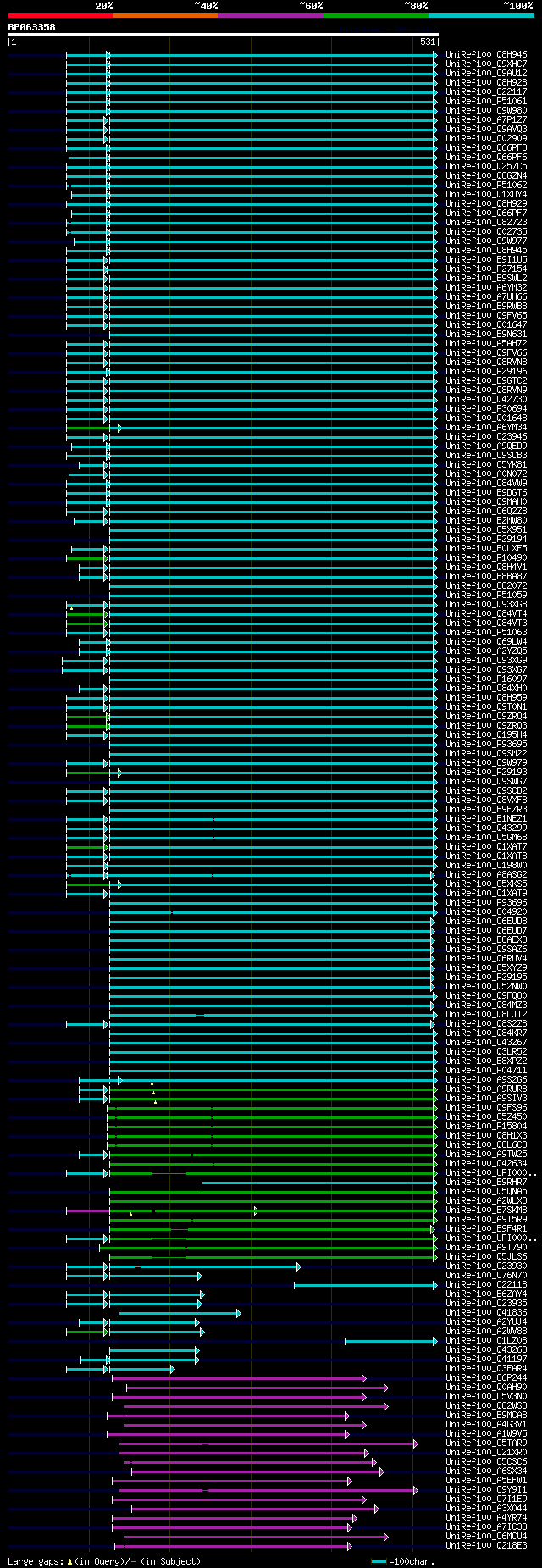The width and height of the screenshot is (542, 1568).
Task: Click the purple alignment bar for UniRef100_C9Y9I1
Action: pyautogui.click(x=268, y=1490)
